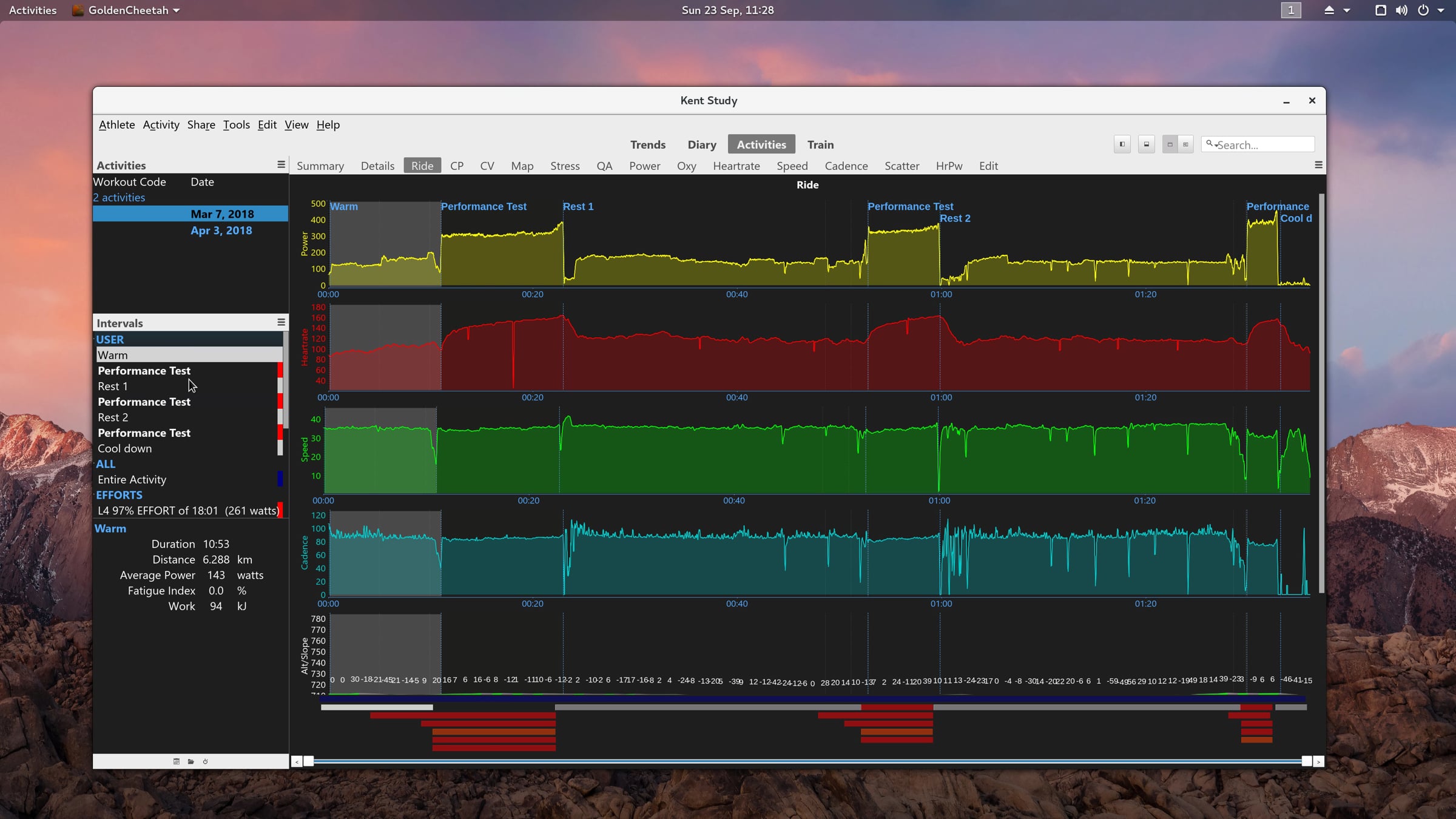Click the system volume icon
This screenshot has height=819, width=1456.
click(1401, 10)
